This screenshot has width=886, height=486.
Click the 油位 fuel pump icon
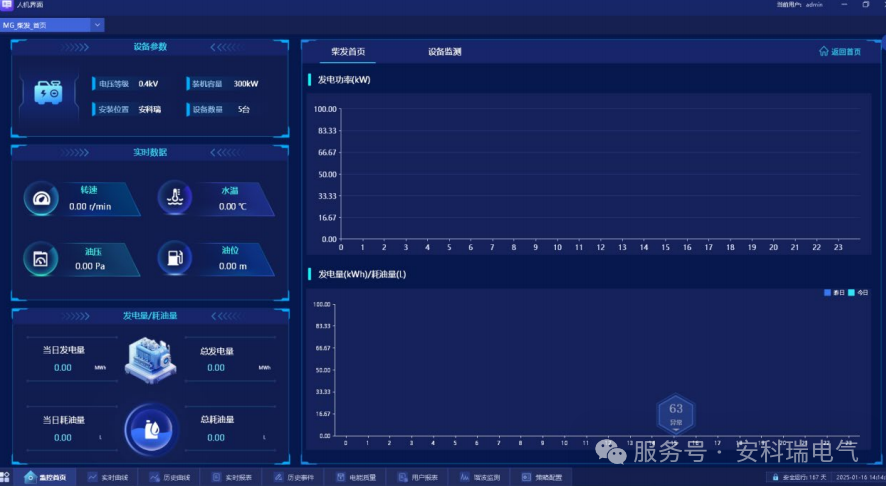(x=175, y=258)
